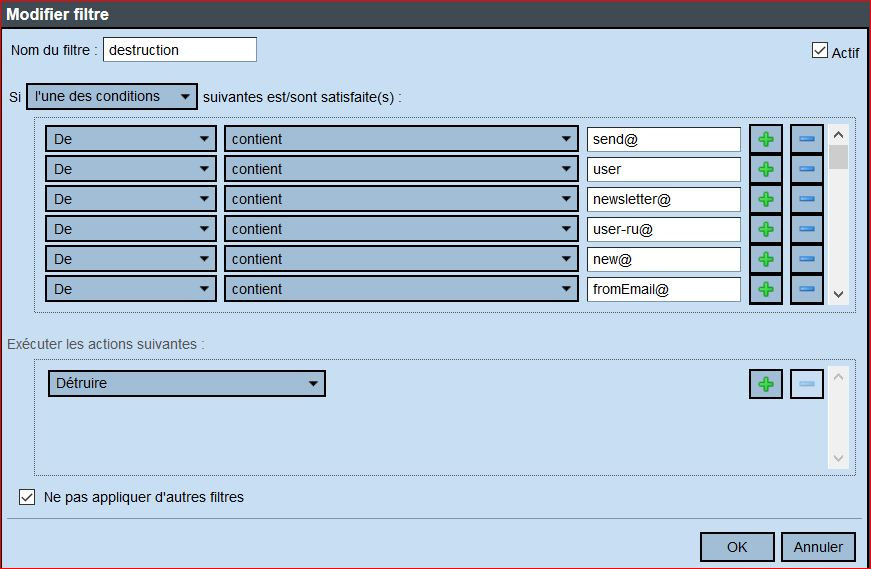The image size is (871, 569).
Task: Remove the new@ condition row
Action: (x=807, y=259)
